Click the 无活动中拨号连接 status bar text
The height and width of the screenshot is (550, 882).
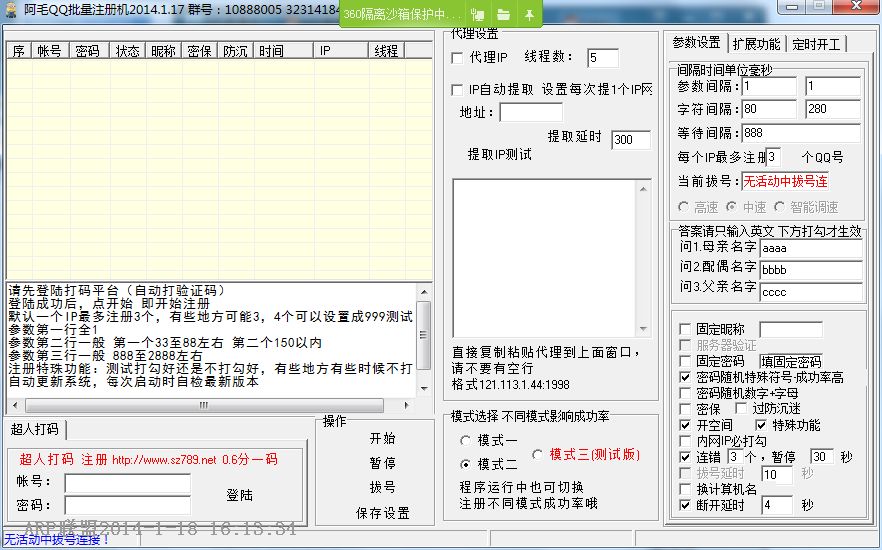pyautogui.click(x=57, y=540)
